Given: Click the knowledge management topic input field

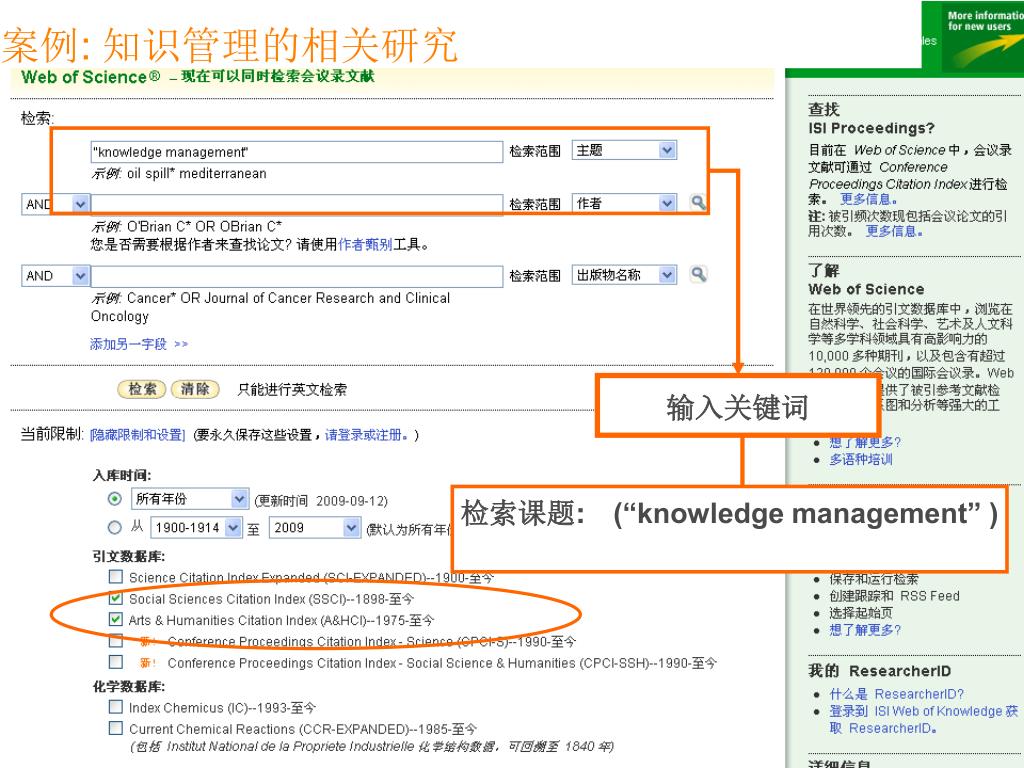Looking at the screenshot, I should pos(296,152).
